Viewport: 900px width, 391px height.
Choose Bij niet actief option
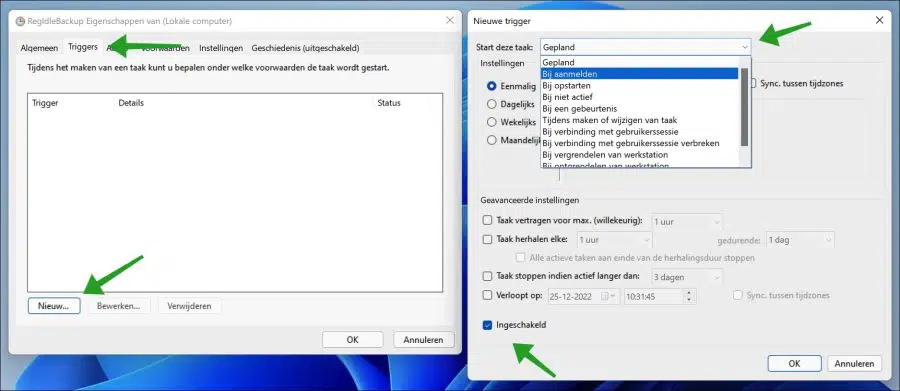(639, 96)
